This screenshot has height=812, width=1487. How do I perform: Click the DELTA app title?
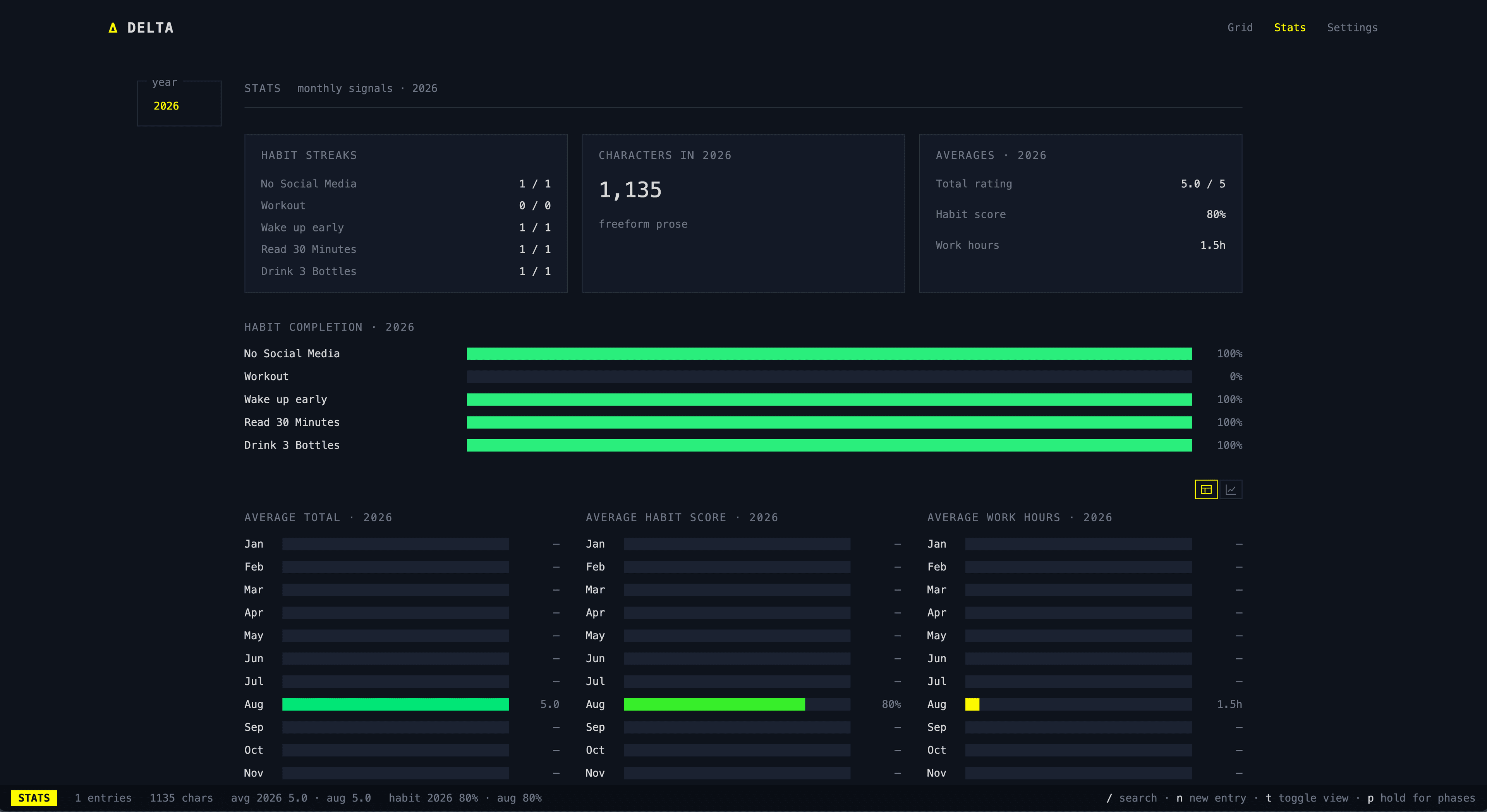click(x=150, y=28)
